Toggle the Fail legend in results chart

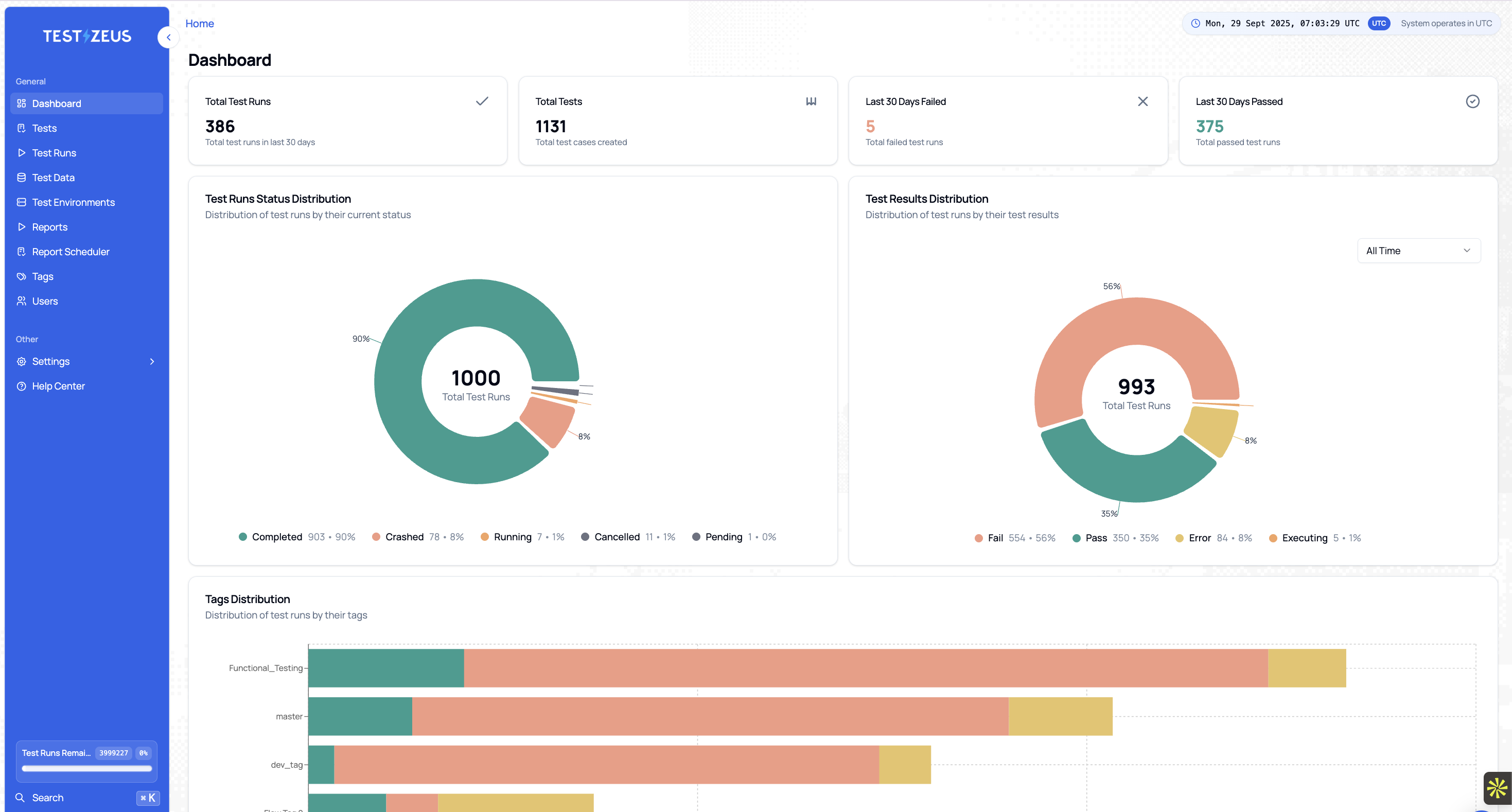tap(994, 538)
